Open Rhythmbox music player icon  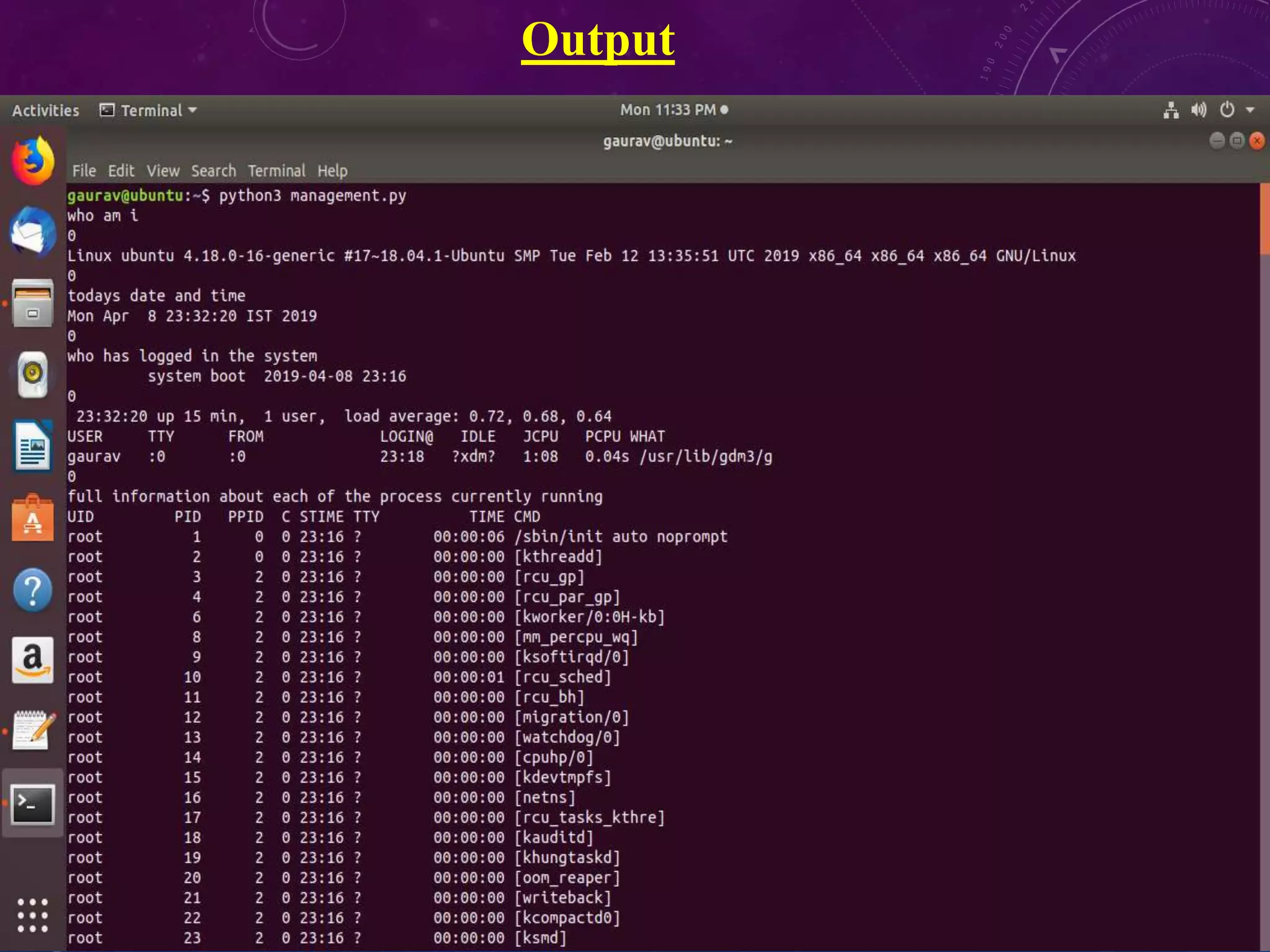[x=33, y=374]
